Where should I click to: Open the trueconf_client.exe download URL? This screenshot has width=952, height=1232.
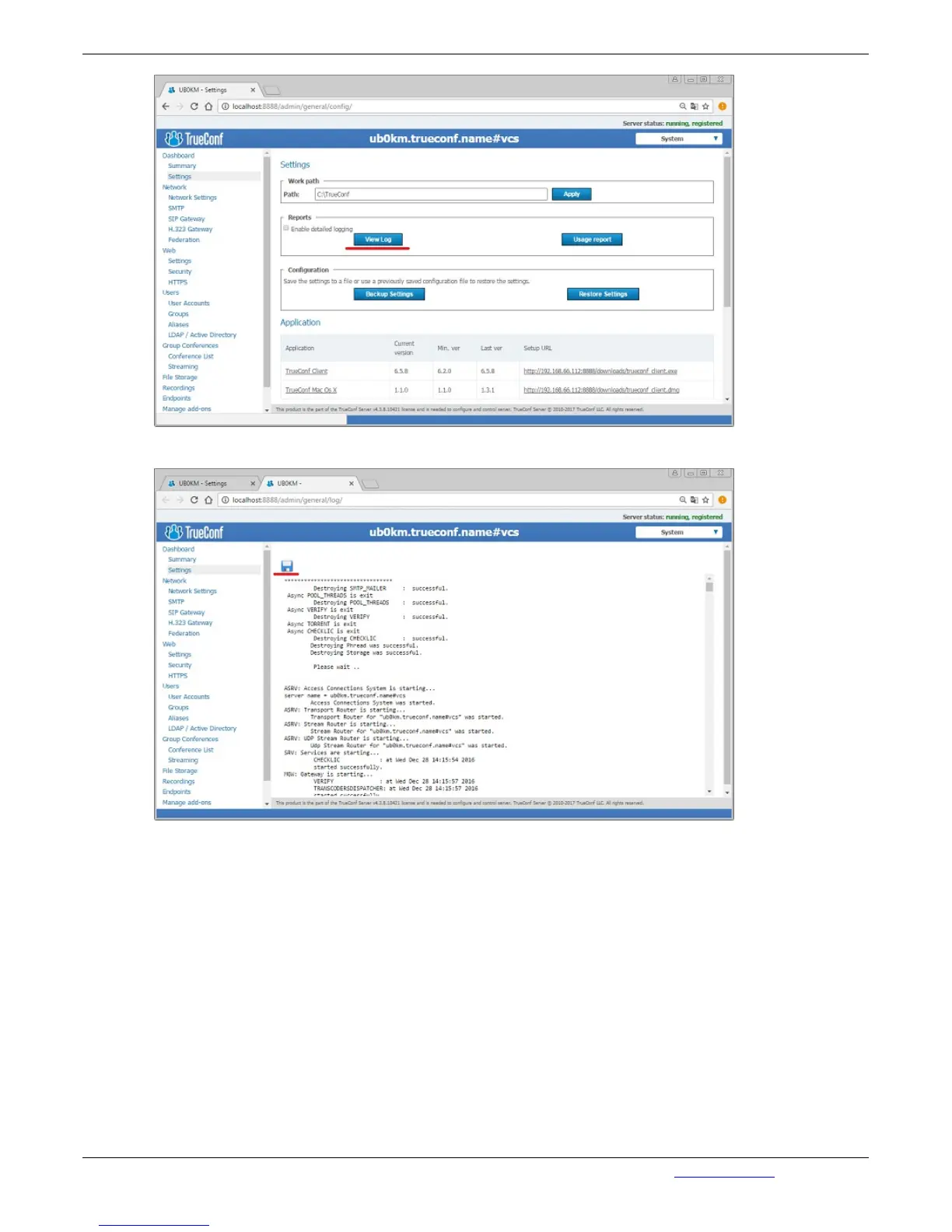click(x=600, y=371)
